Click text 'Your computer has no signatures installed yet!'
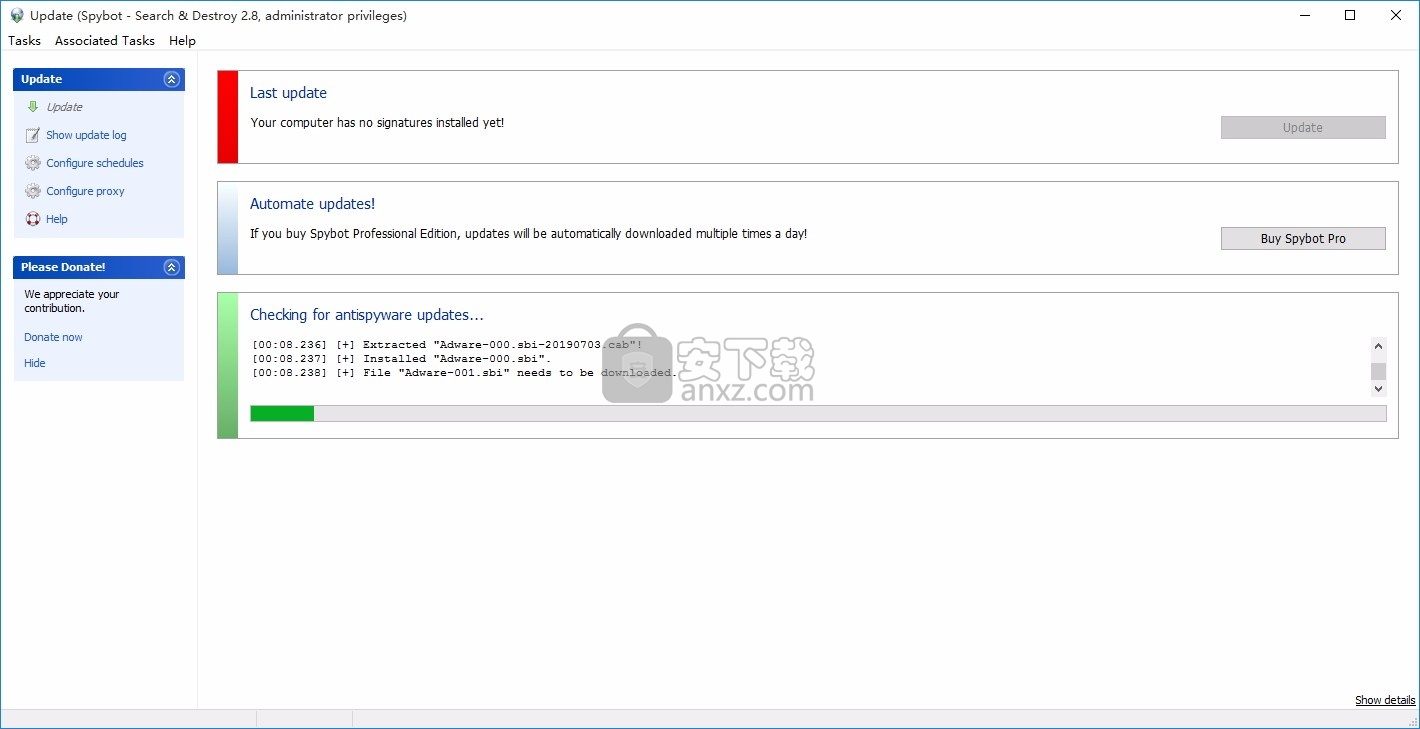This screenshot has height=729, width=1420. 377,122
